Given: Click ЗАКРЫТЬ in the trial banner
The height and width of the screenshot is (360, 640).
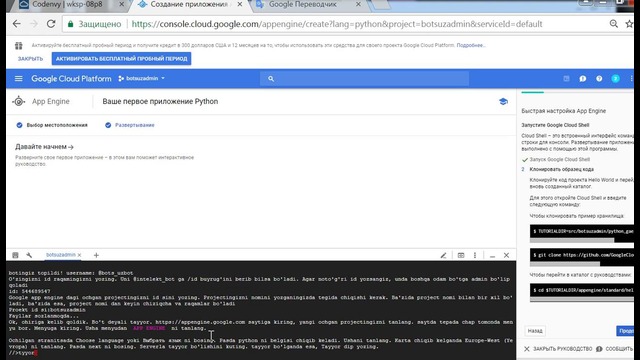Looking at the screenshot, I should [x=30, y=59].
